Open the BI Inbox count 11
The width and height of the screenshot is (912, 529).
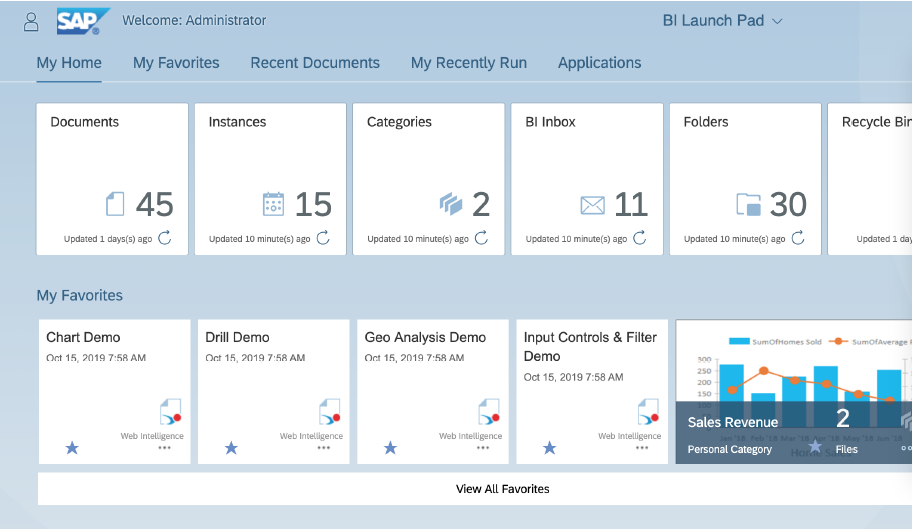631,205
